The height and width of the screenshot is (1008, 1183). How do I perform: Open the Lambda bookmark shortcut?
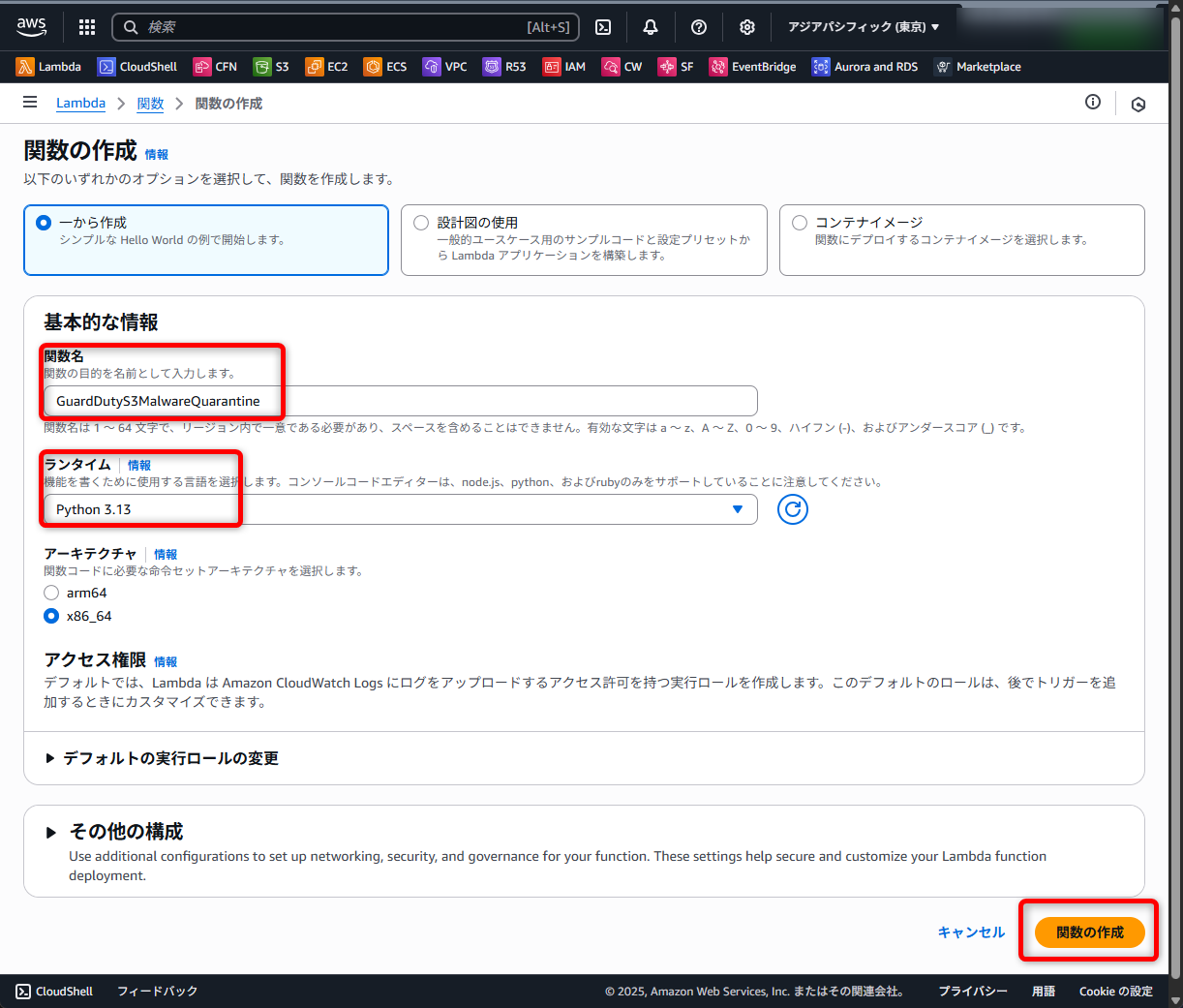48,67
